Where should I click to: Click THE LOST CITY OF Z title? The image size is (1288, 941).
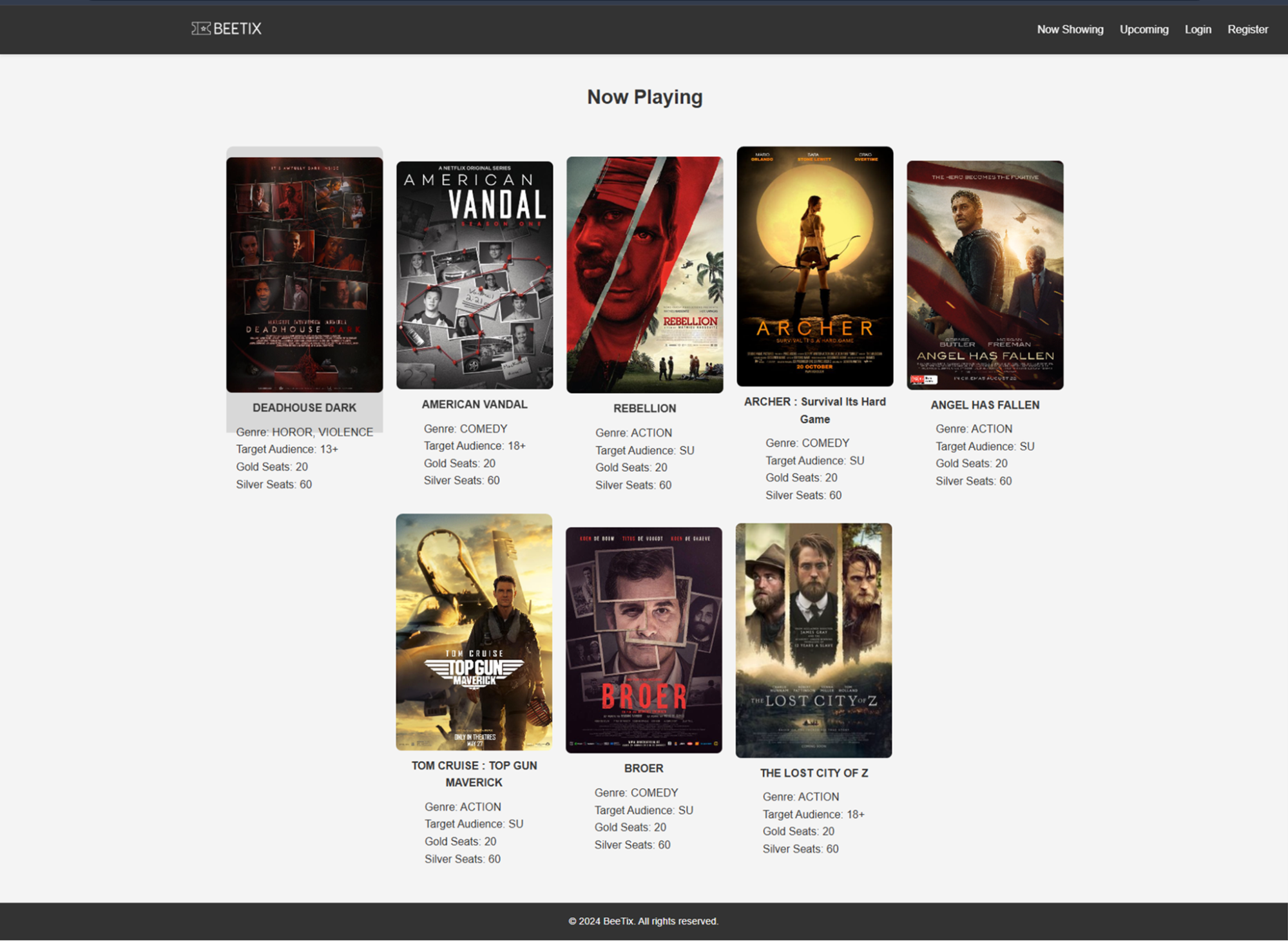[814, 773]
